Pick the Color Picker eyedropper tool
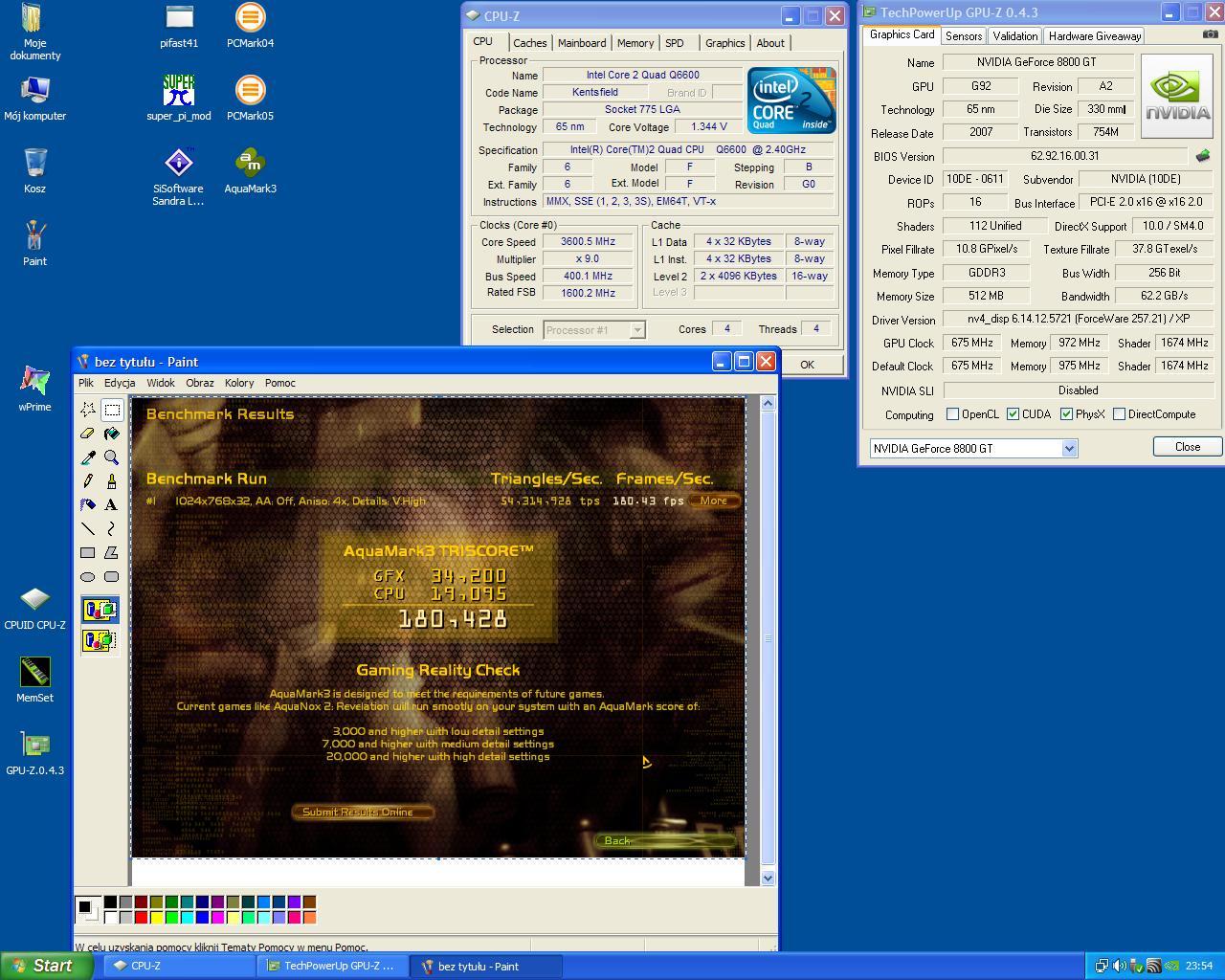Screen dimensions: 1225x980 [x=88, y=457]
